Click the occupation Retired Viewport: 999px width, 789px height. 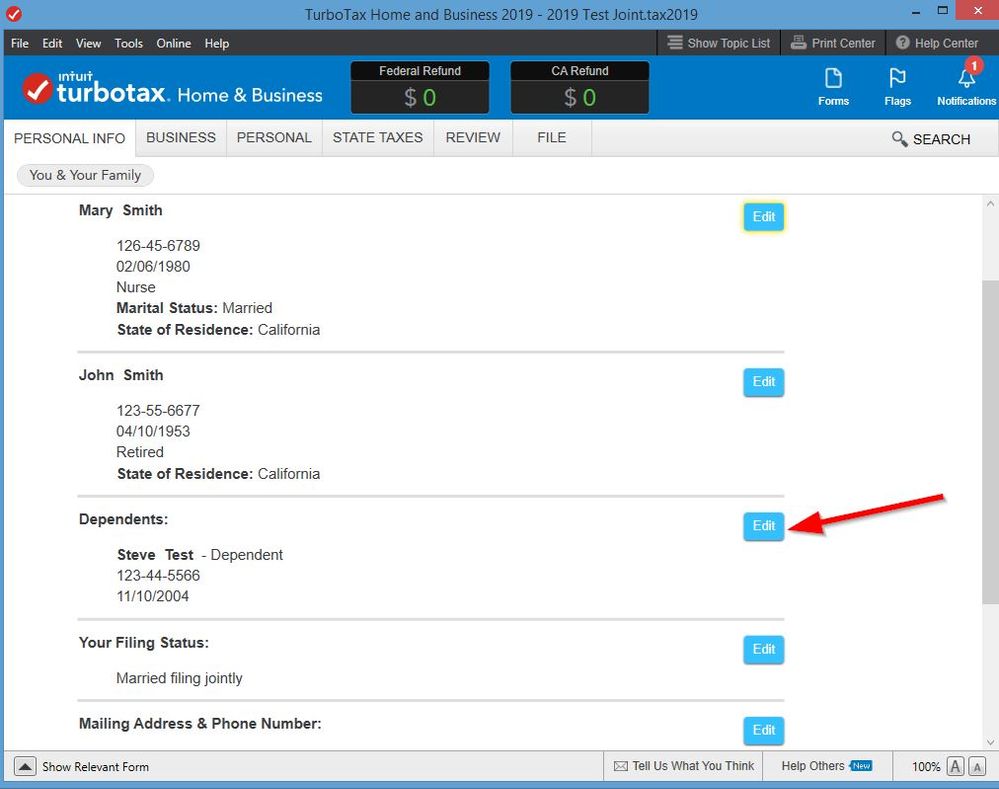coord(140,452)
